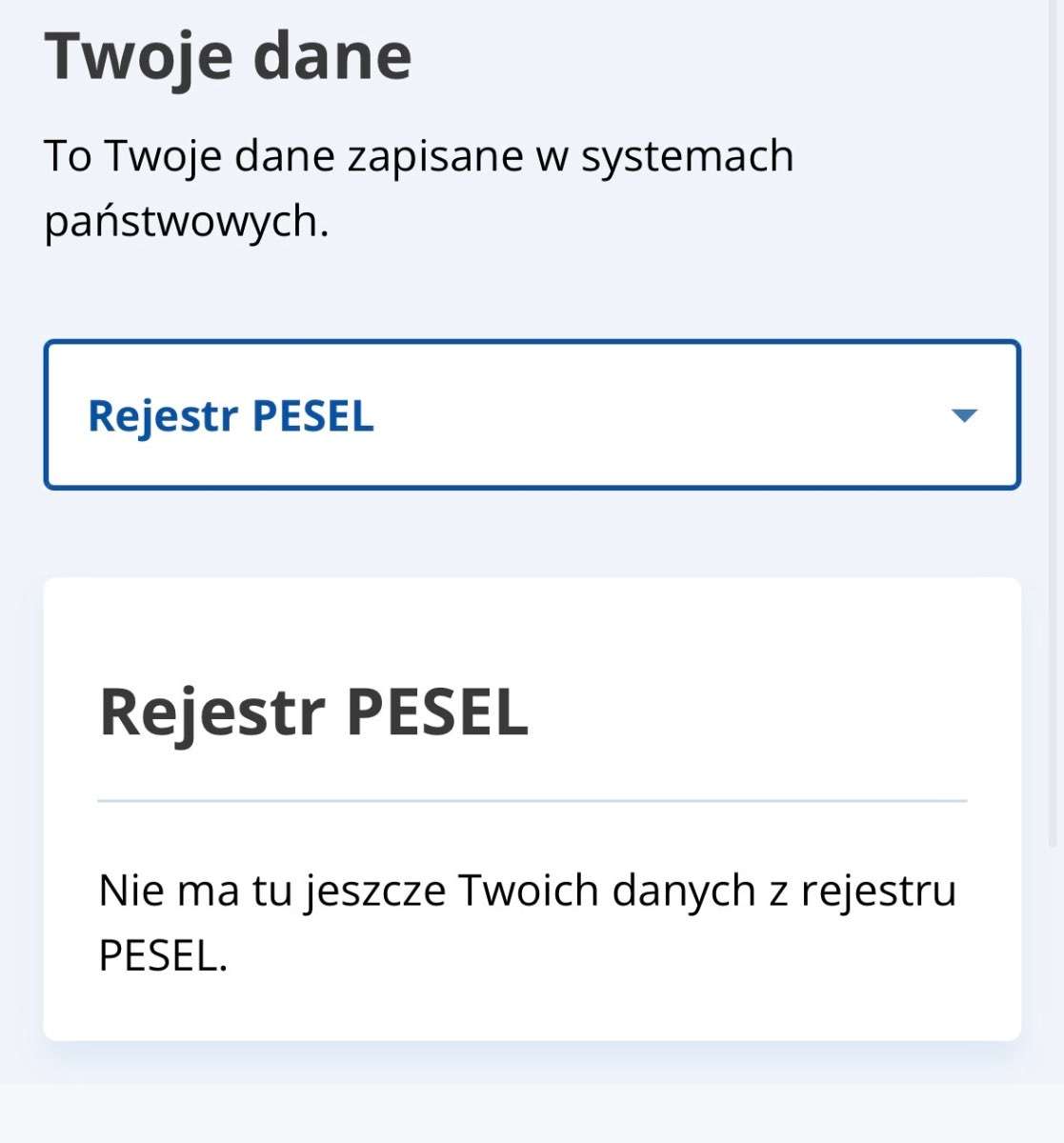This screenshot has width=1064, height=1143.
Task: Click the word 'systemach' in the description
Action: coord(687,156)
